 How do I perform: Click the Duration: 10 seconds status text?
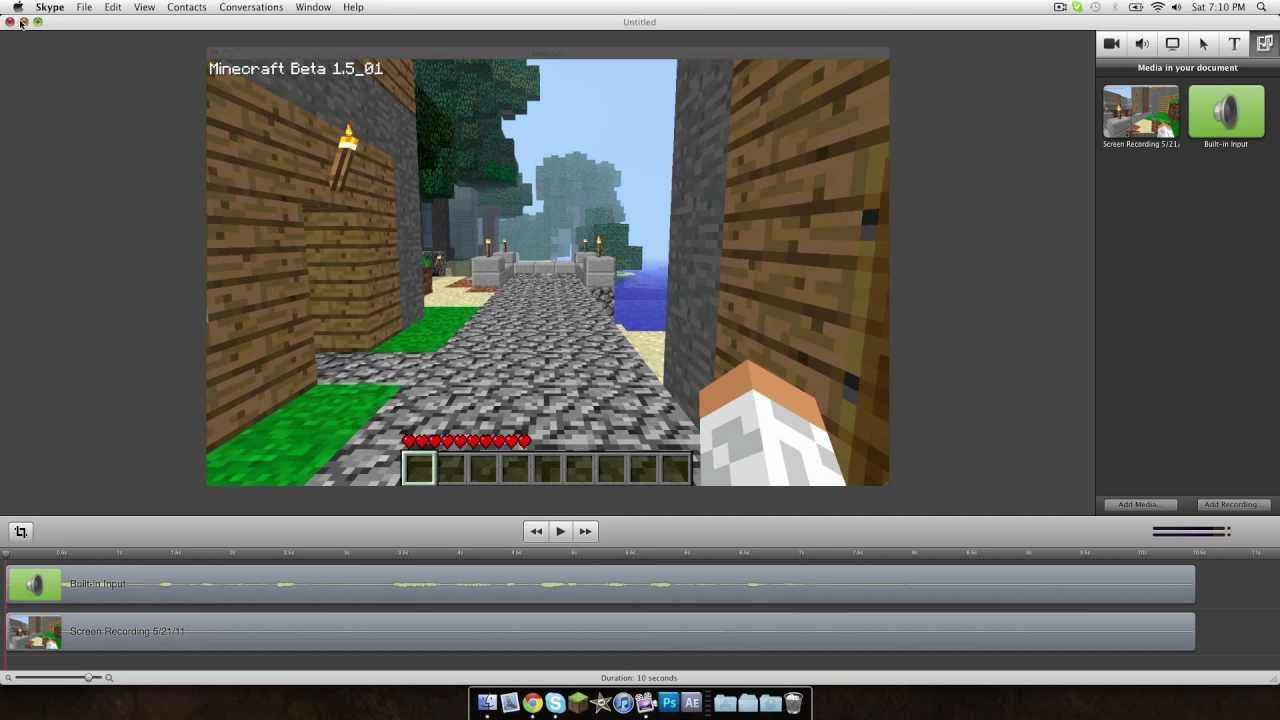click(639, 678)
